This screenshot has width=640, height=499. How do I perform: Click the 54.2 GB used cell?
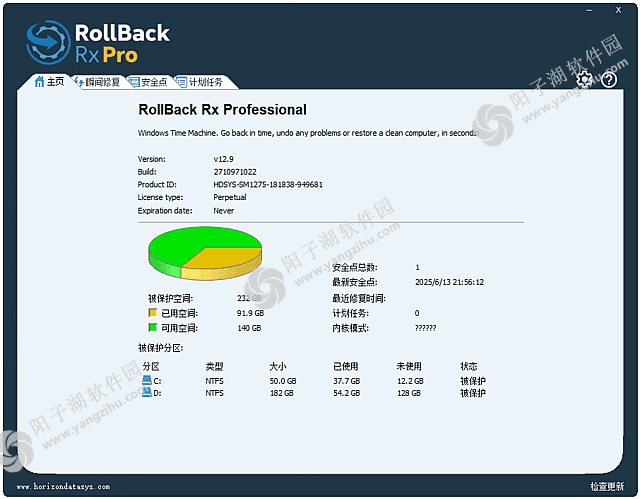(x=347, y=393)
